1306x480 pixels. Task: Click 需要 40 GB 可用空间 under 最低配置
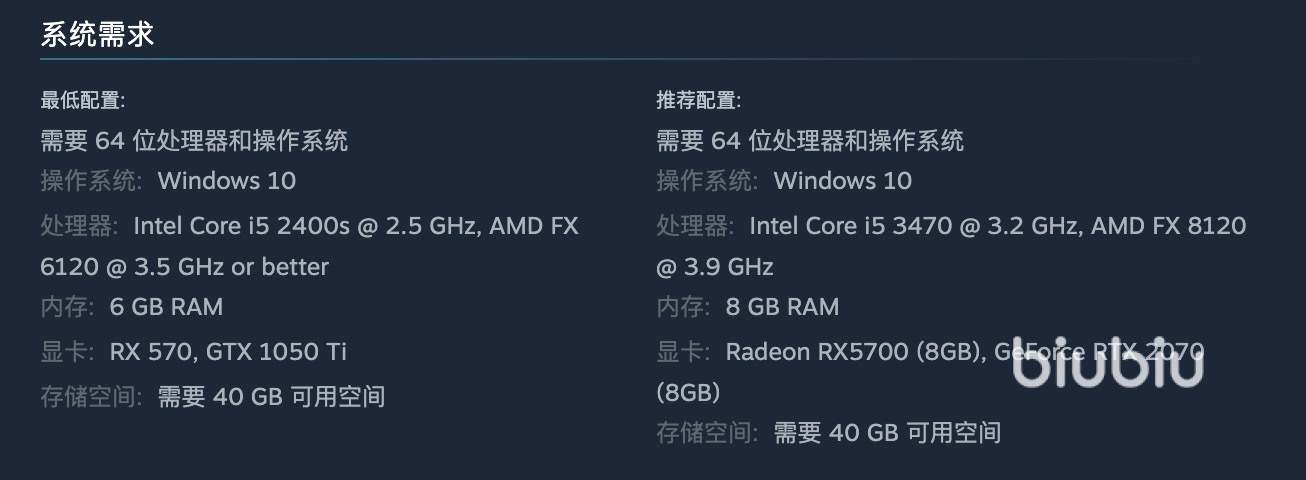click(x=271, y=396)
